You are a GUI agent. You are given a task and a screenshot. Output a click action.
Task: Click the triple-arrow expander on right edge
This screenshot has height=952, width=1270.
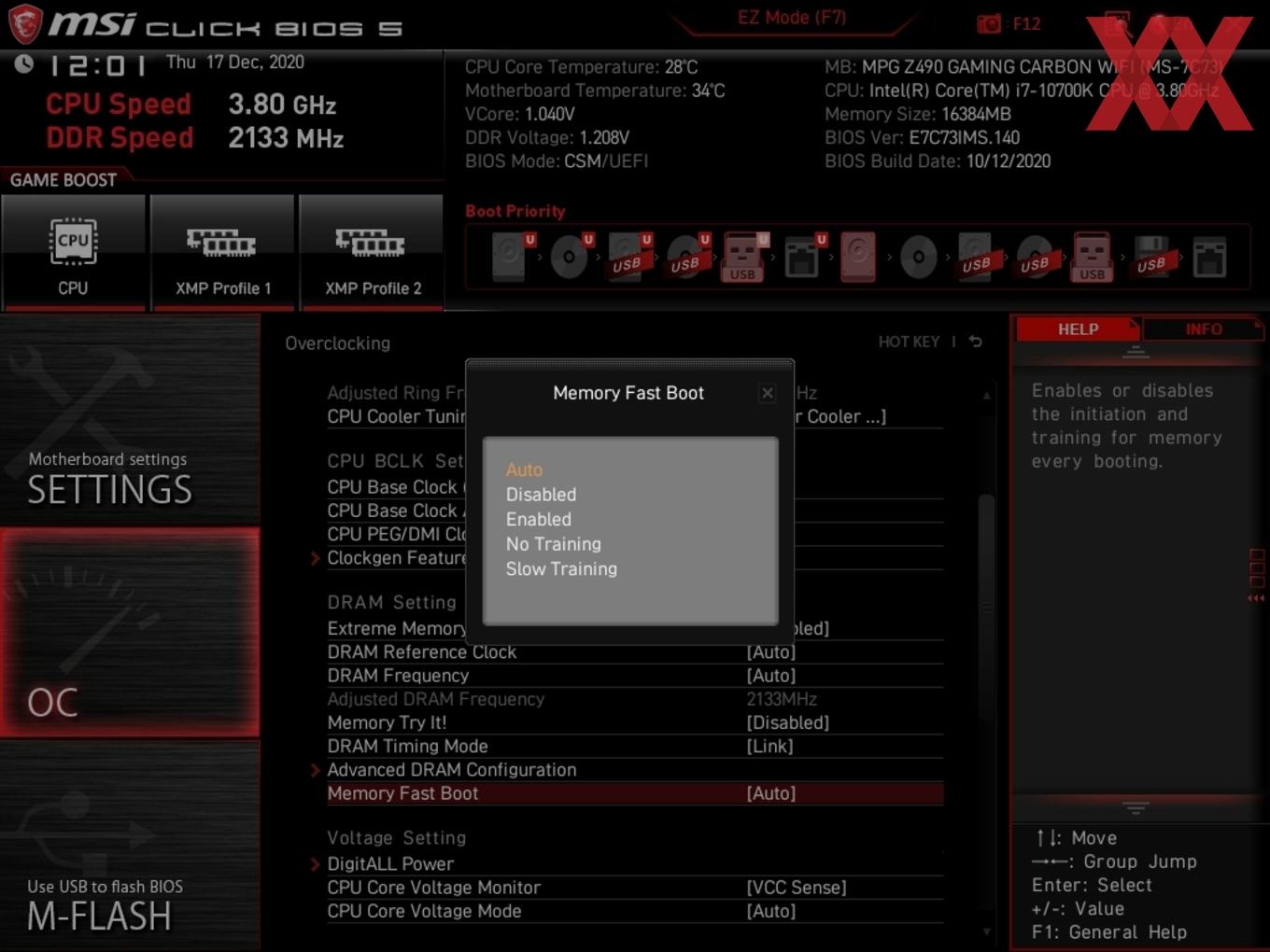point(1256,598)
